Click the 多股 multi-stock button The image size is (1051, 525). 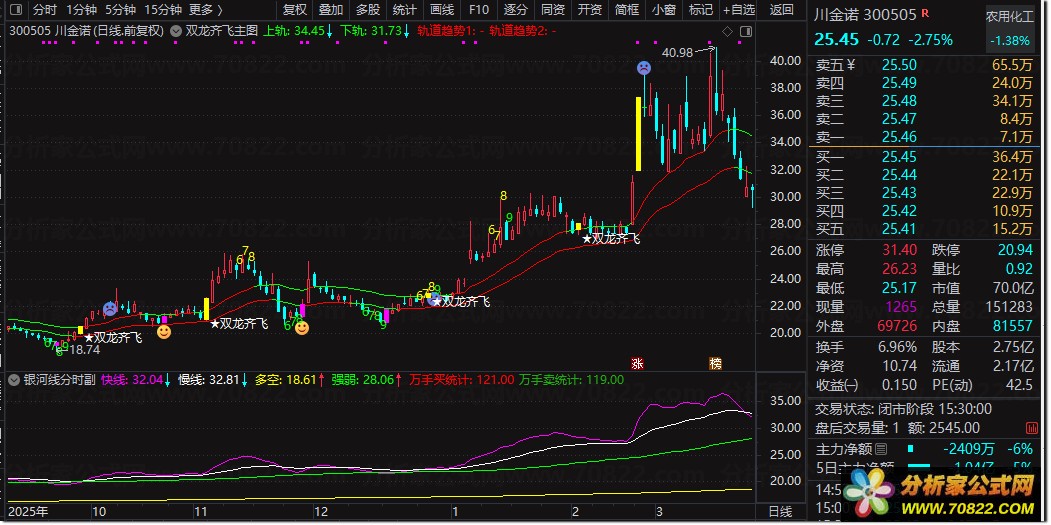click(x=368, y=9)
